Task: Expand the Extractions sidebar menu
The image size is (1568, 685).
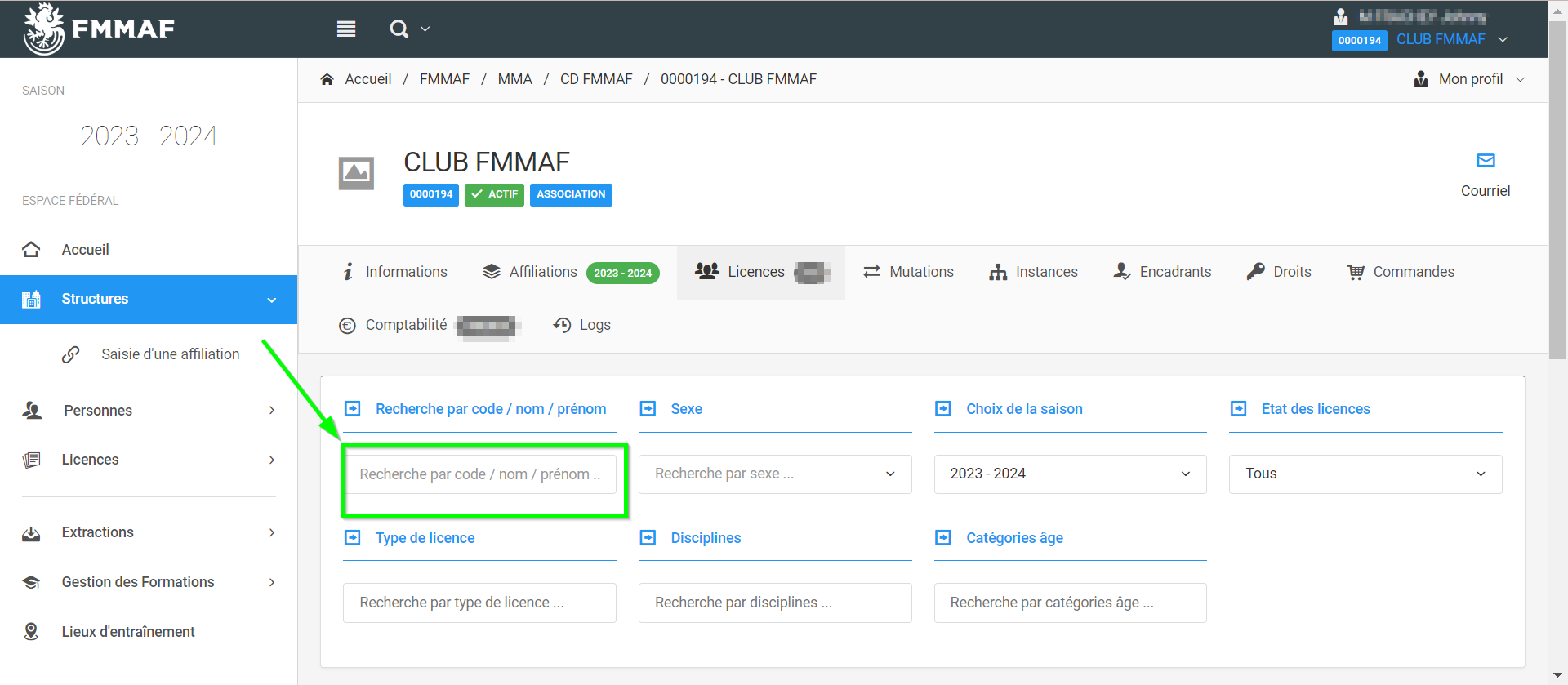Action: 149,532
